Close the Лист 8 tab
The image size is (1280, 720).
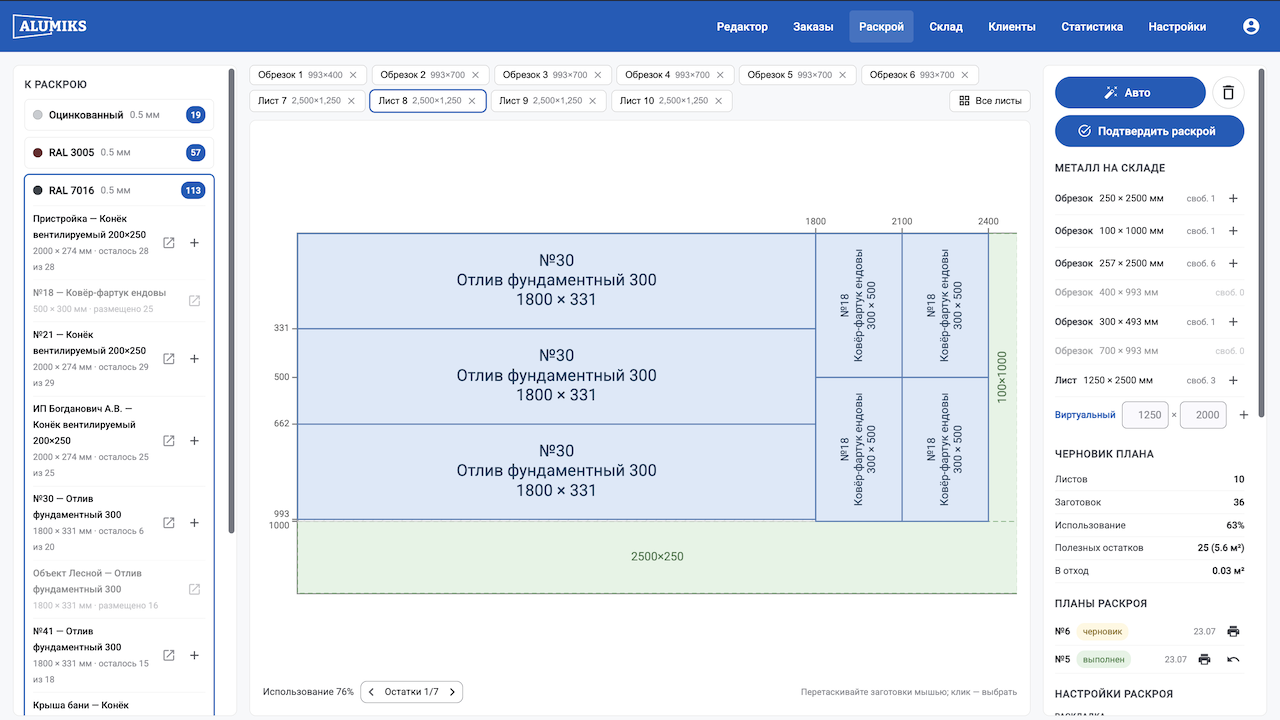click(x=472, y=101)
